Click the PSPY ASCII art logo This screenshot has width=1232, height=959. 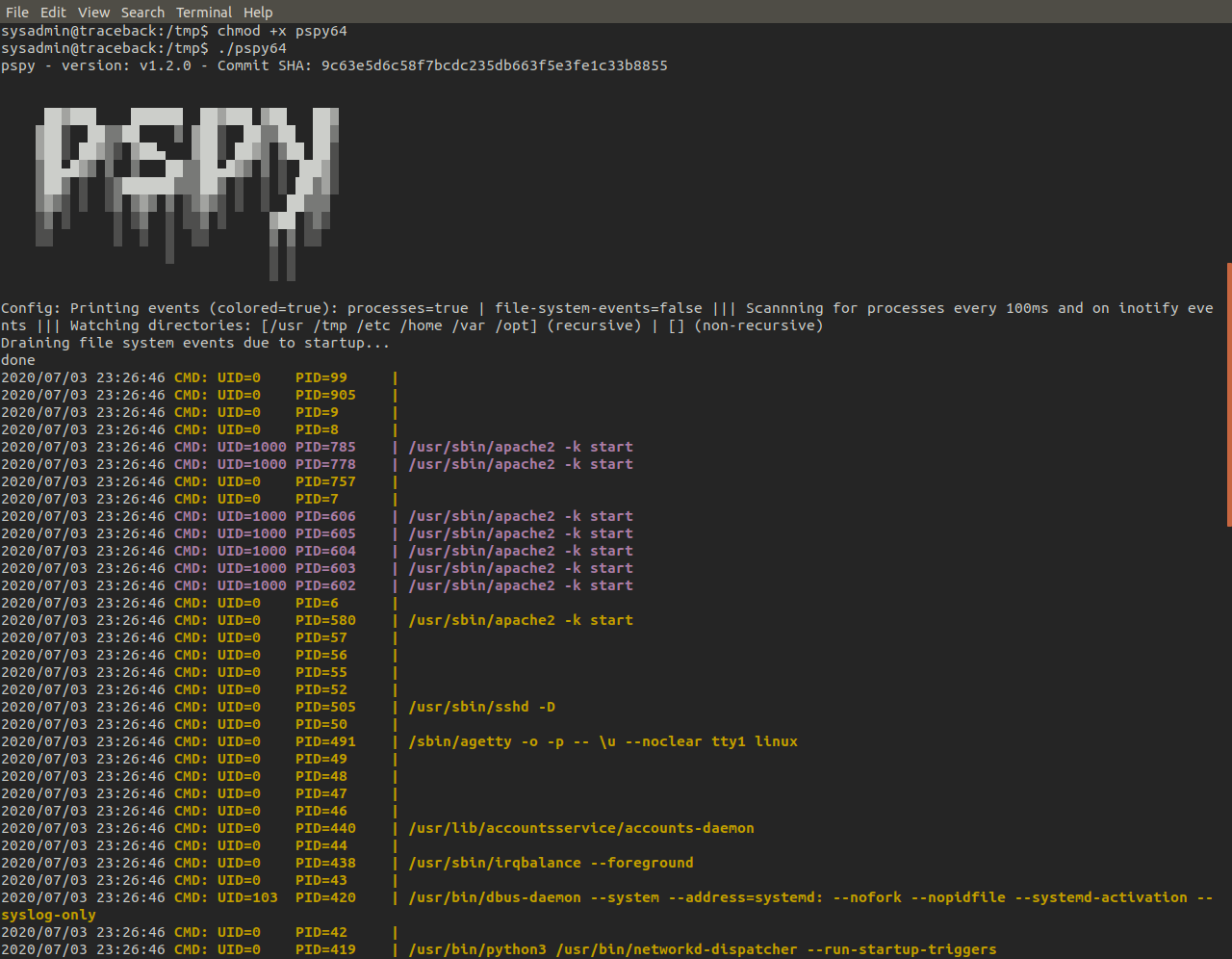(x=187, y=193)
